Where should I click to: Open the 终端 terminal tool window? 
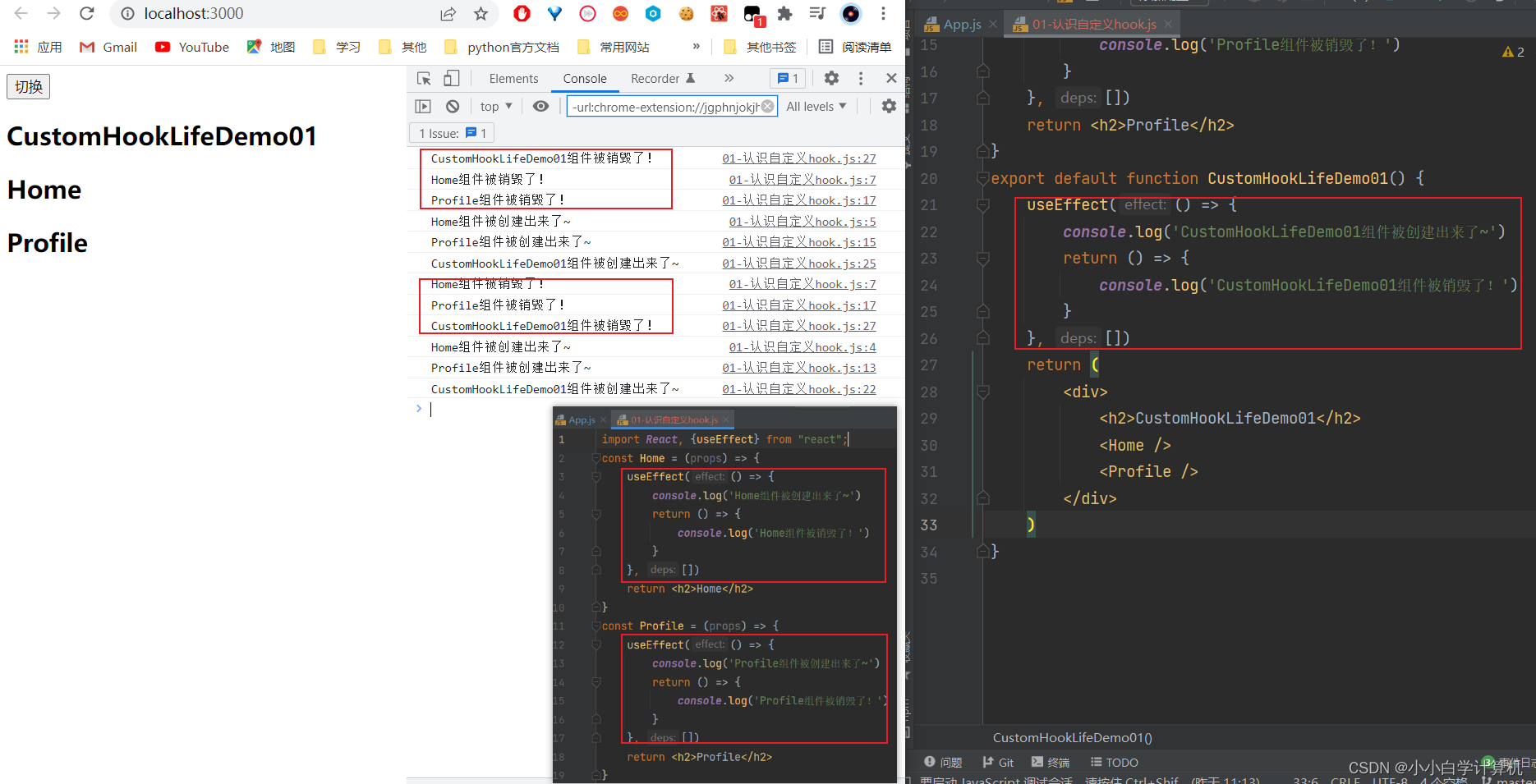(1051, 763)
